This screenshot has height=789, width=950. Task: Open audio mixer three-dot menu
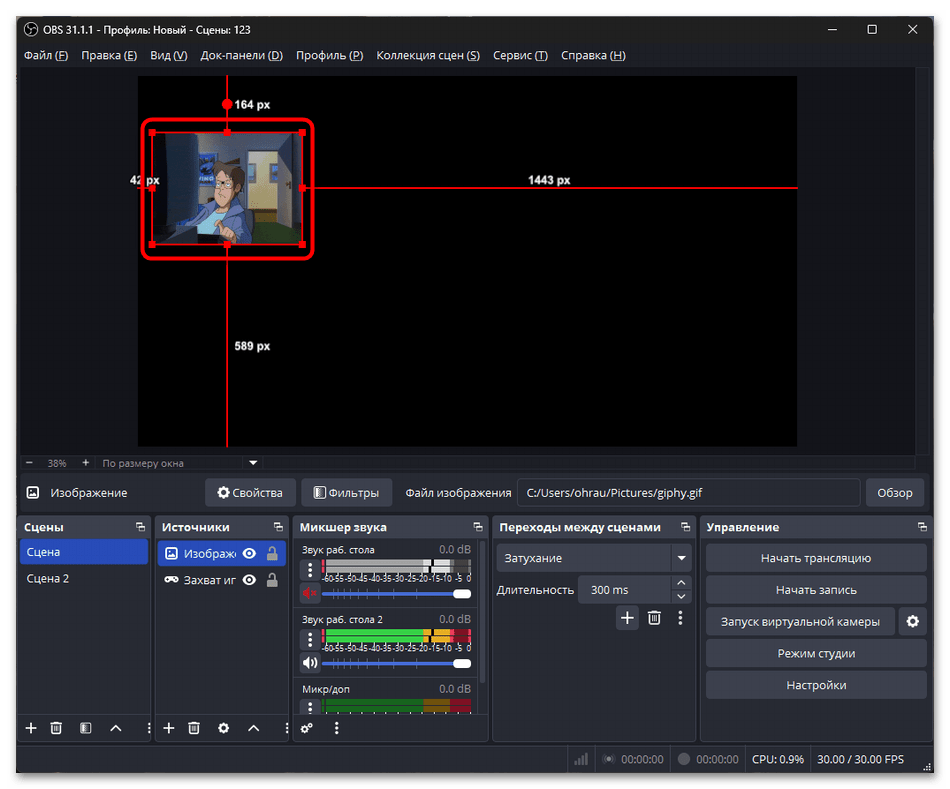pos(336,728)
